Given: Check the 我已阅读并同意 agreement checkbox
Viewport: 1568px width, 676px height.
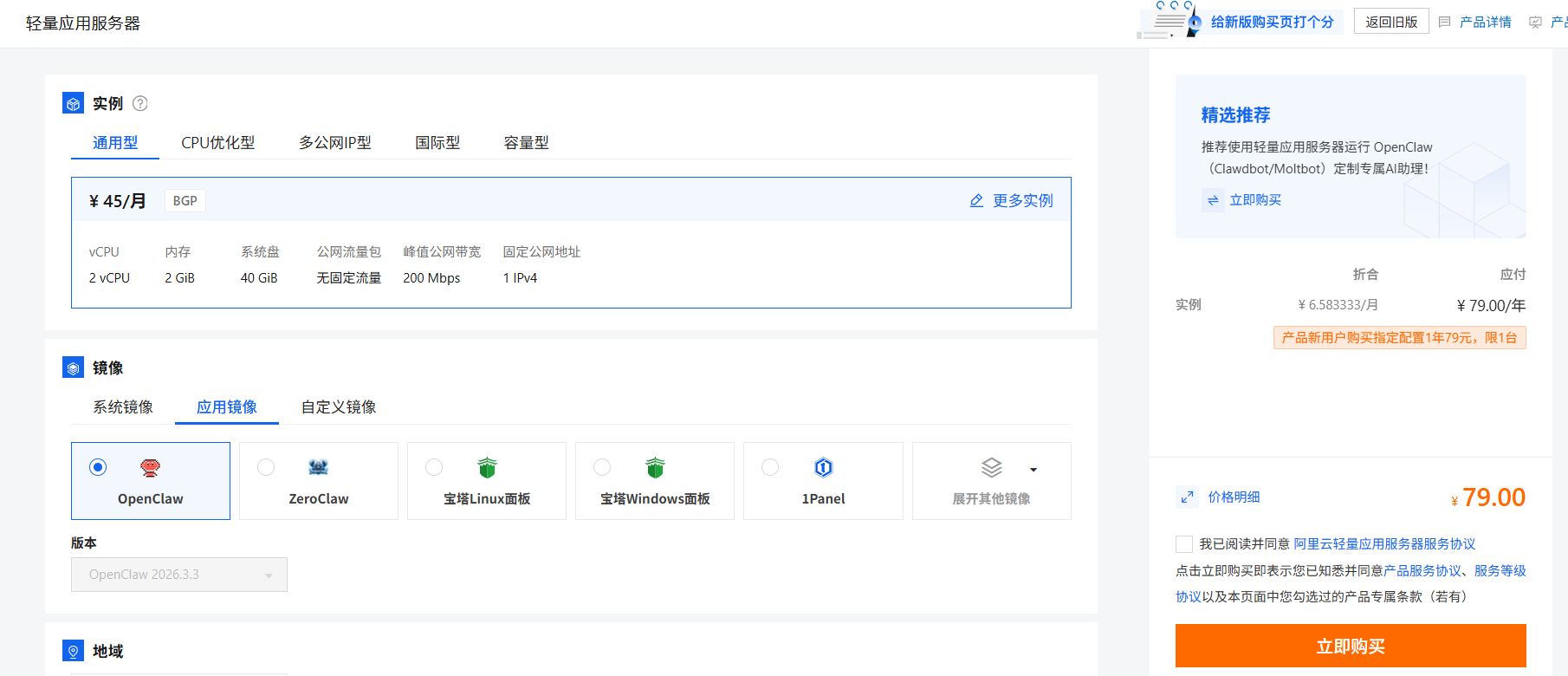Looking at the screenshot, I should [1184, 544].
